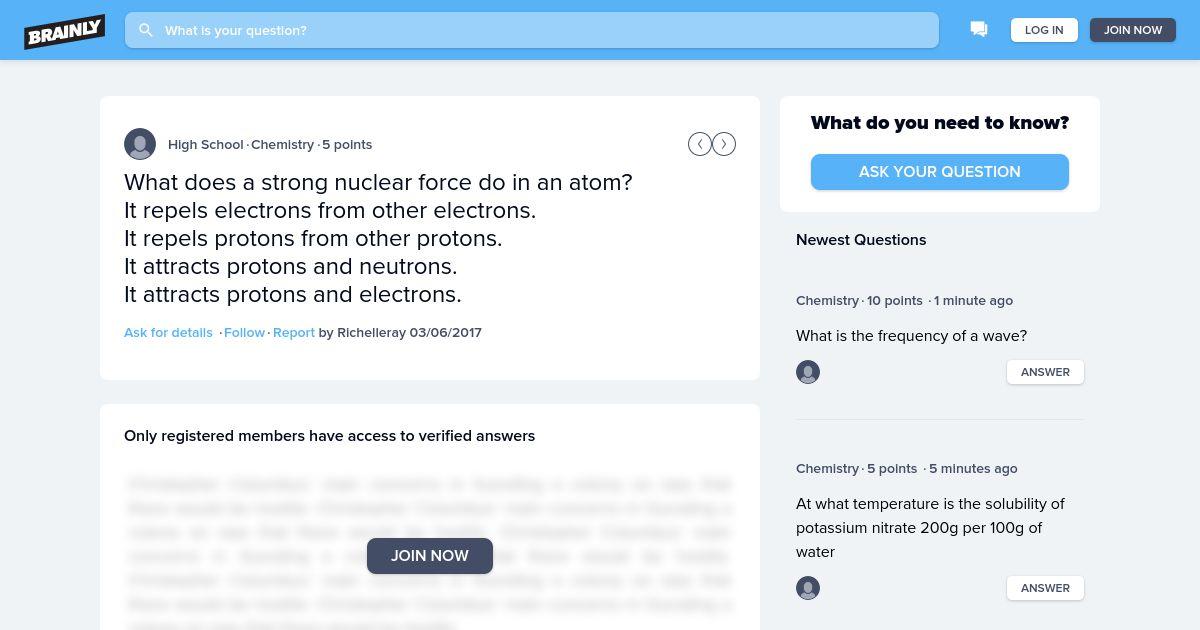Click JOIN NOW in the header

(1133, 30)
